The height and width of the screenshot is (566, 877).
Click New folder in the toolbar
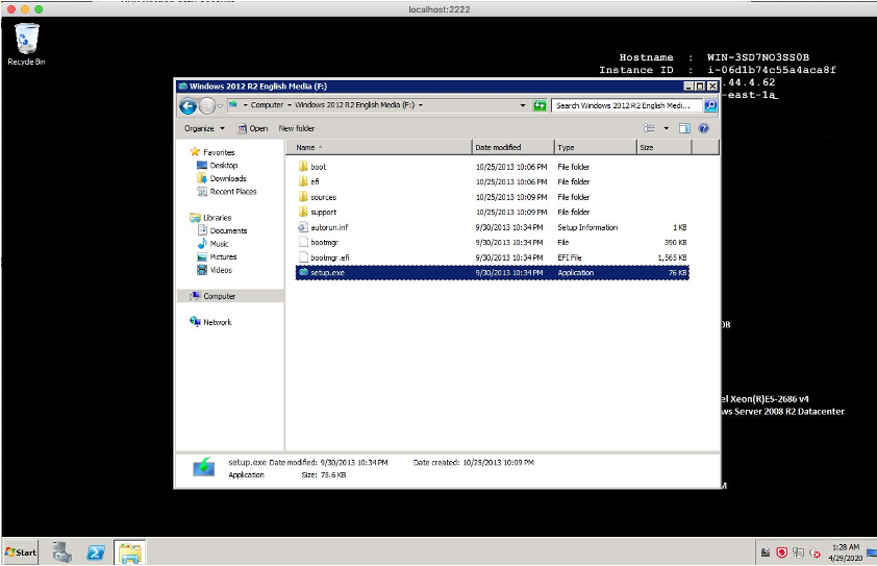coord(296,129)
